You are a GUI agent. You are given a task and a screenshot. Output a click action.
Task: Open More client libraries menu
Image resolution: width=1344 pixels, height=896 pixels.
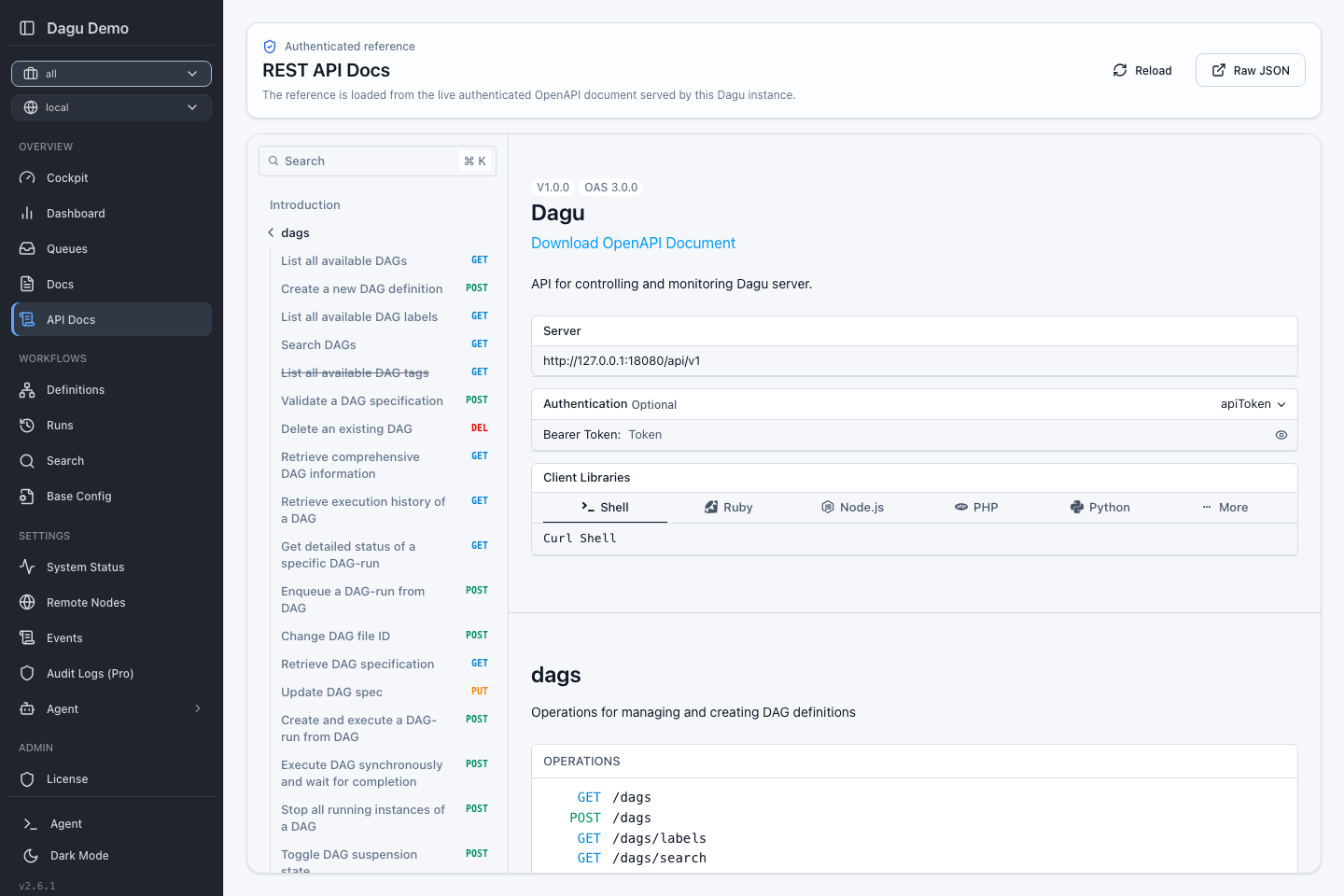pyautogui.click(x=1225, y=507)
